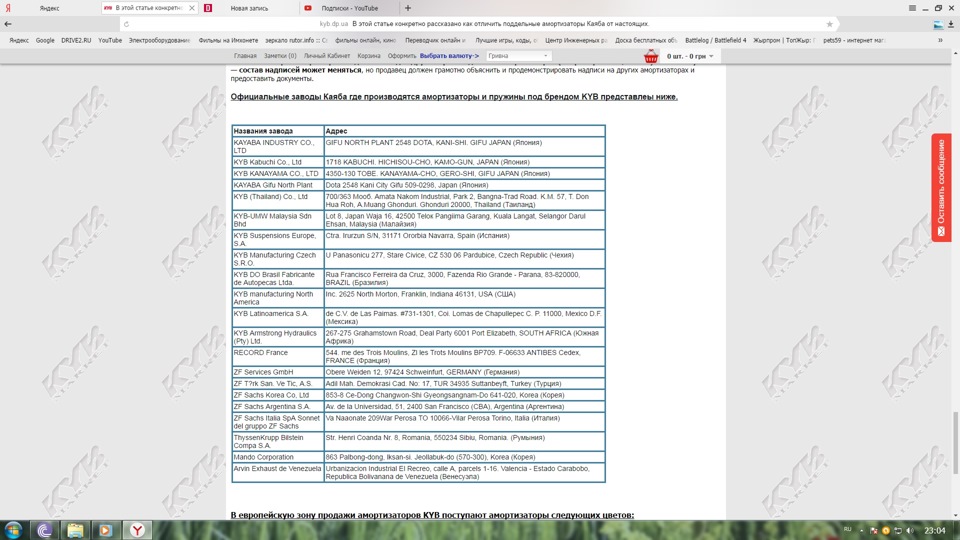Screen dimensions: 960x540
Task: Open the DRIVE2.RU bookmark
Action: [x=76, y=40]
